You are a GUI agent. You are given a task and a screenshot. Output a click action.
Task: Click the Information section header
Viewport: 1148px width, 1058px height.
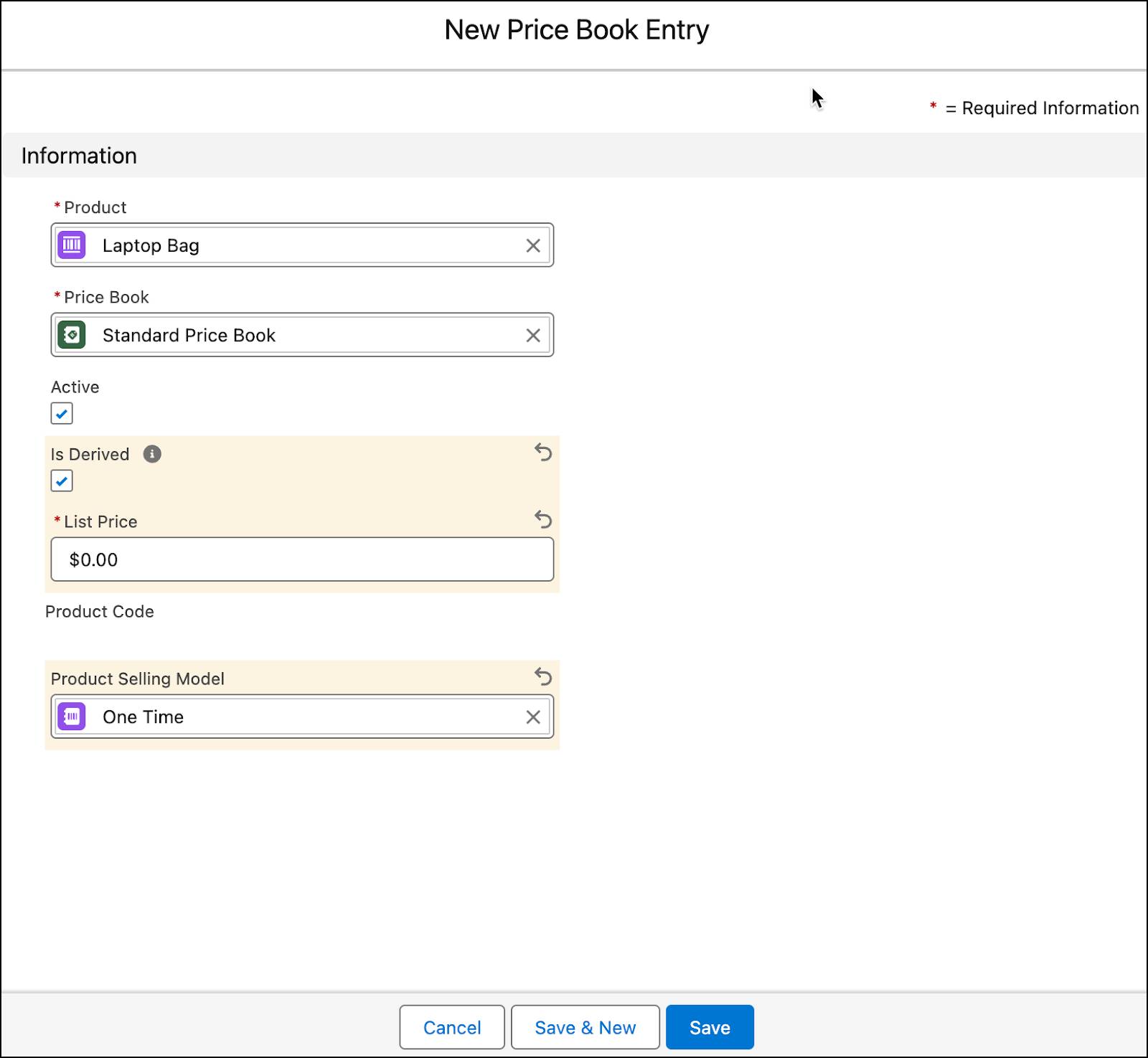pyautogui.click(x=574, y=155)
